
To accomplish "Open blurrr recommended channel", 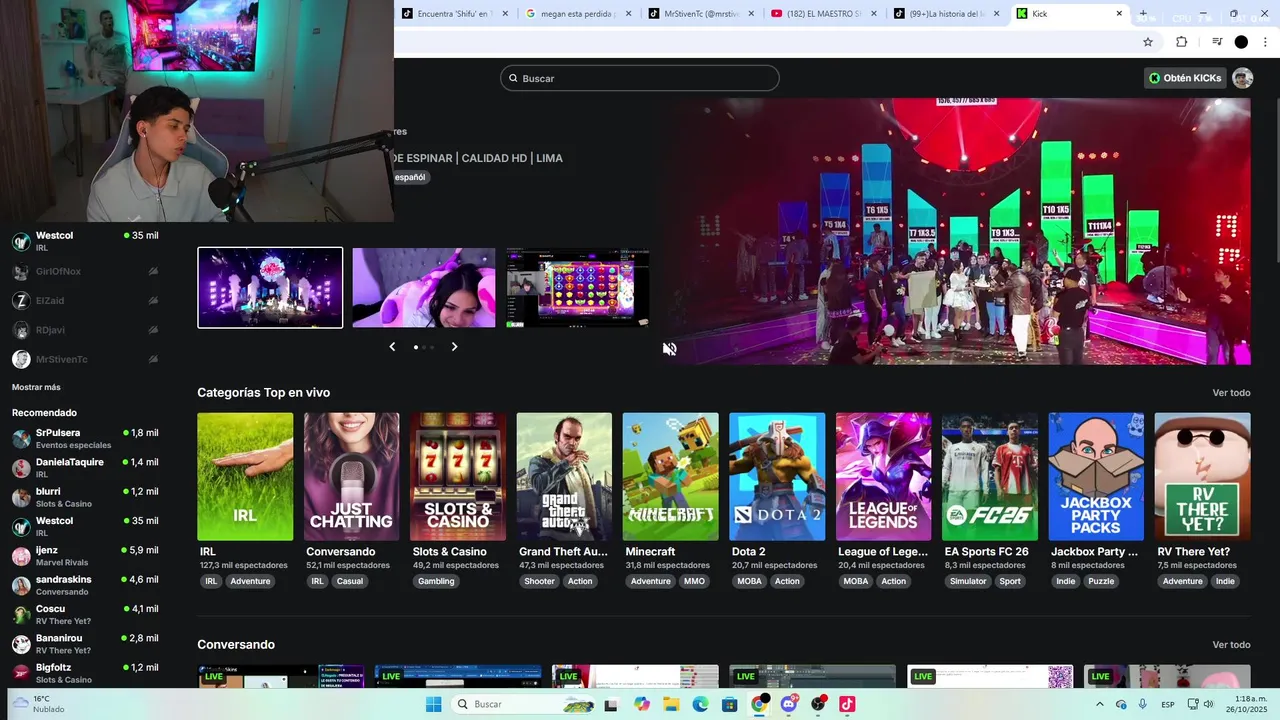I will (x=85, y=497).
